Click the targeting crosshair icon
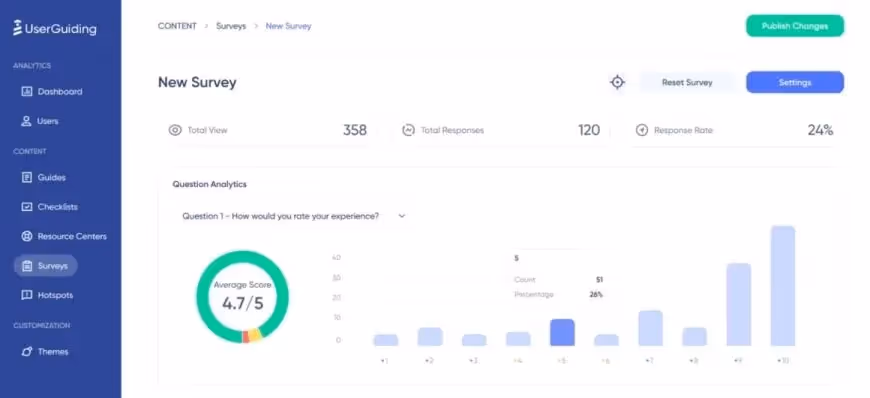The height and width of the screenshot is (398, 870). pyautogui.click(x=618, y=82)
